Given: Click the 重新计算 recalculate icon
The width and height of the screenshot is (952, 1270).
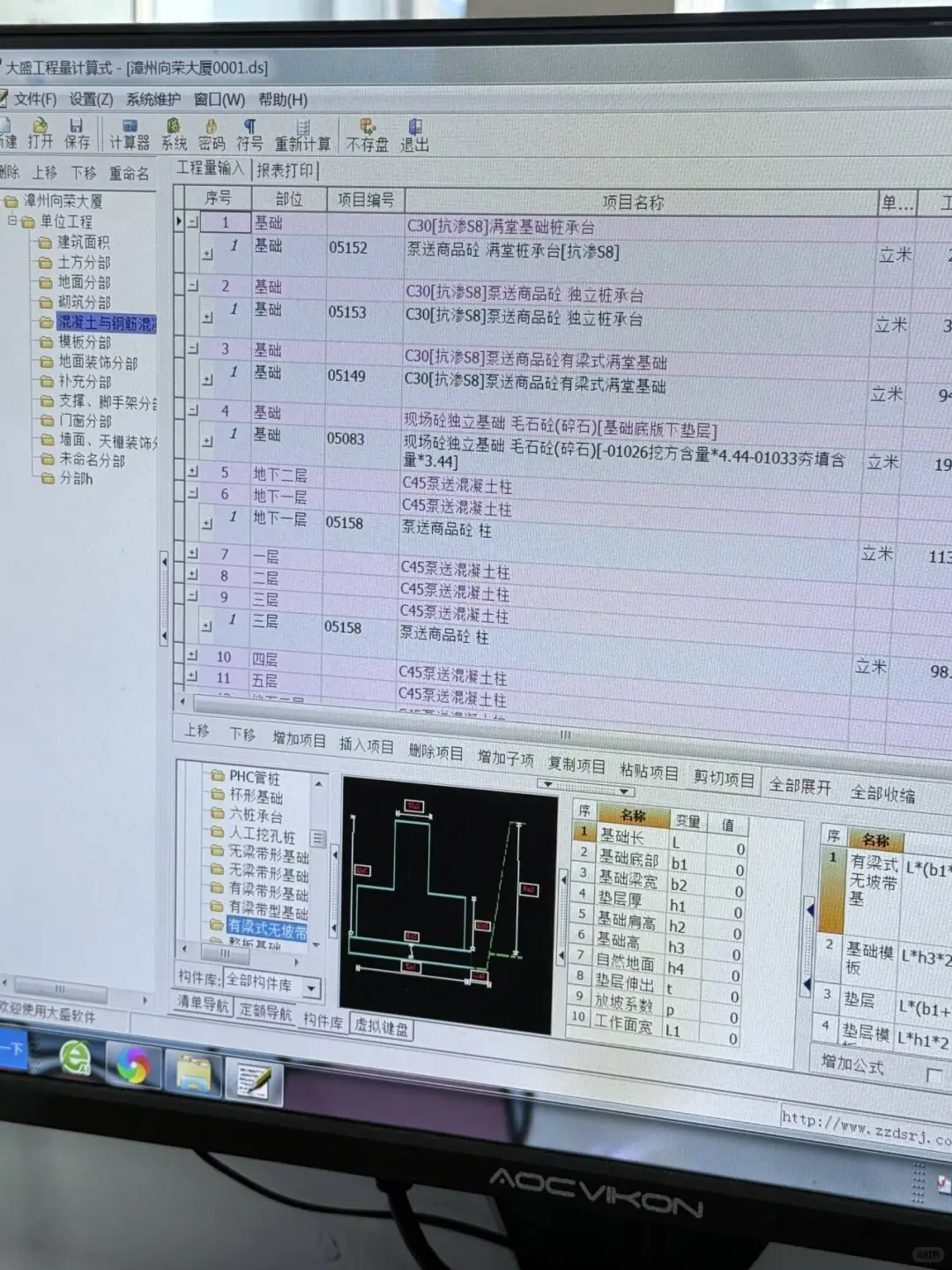Looking at the screenshot, I should coord(302,136).
